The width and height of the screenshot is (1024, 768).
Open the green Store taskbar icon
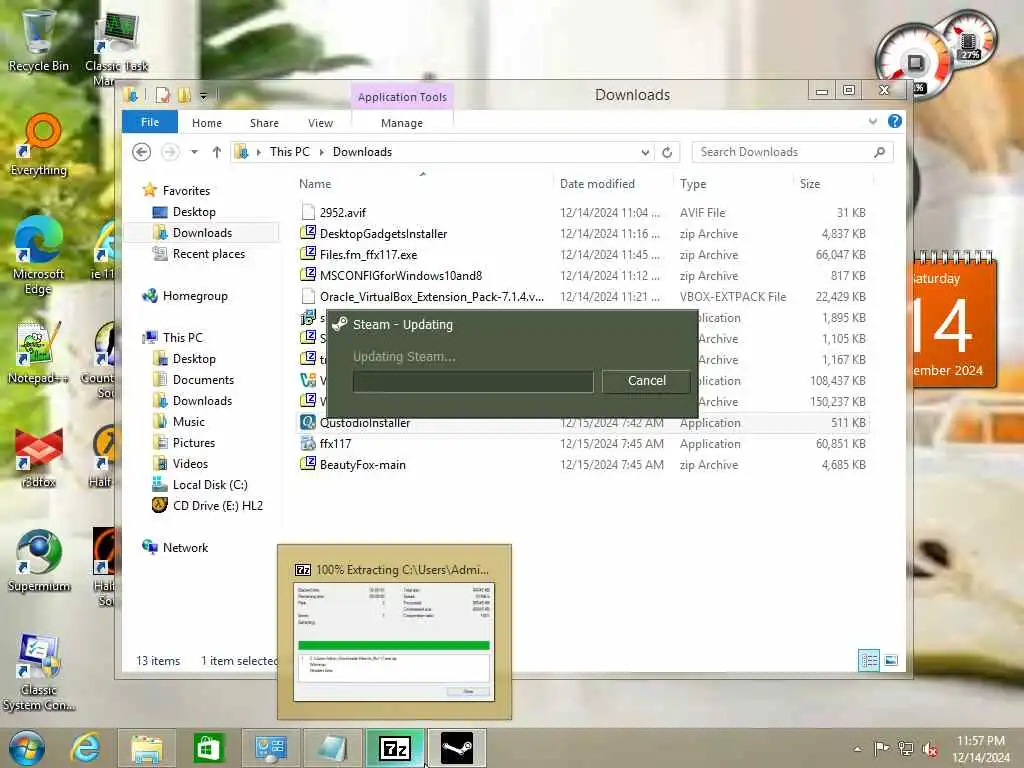[x=208, y=748]
